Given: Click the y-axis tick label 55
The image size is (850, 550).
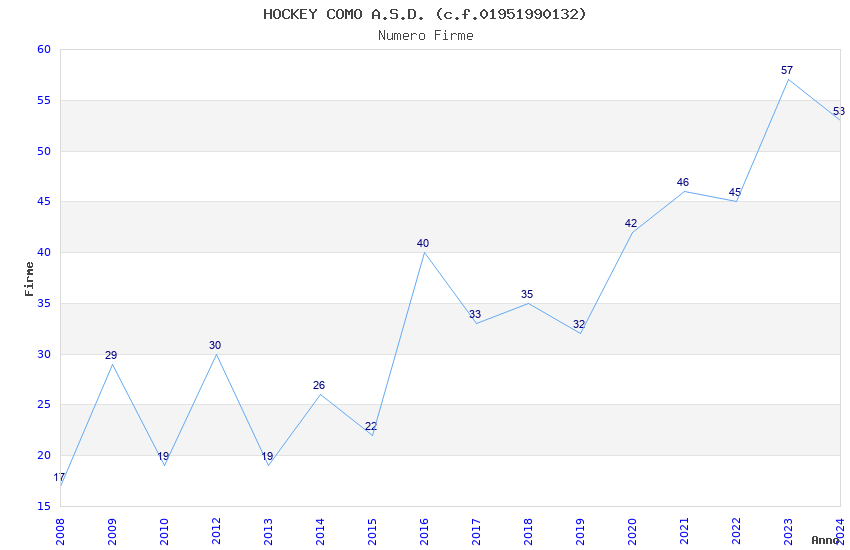Looking at the screenshot, I should click(x=44, y=100).
